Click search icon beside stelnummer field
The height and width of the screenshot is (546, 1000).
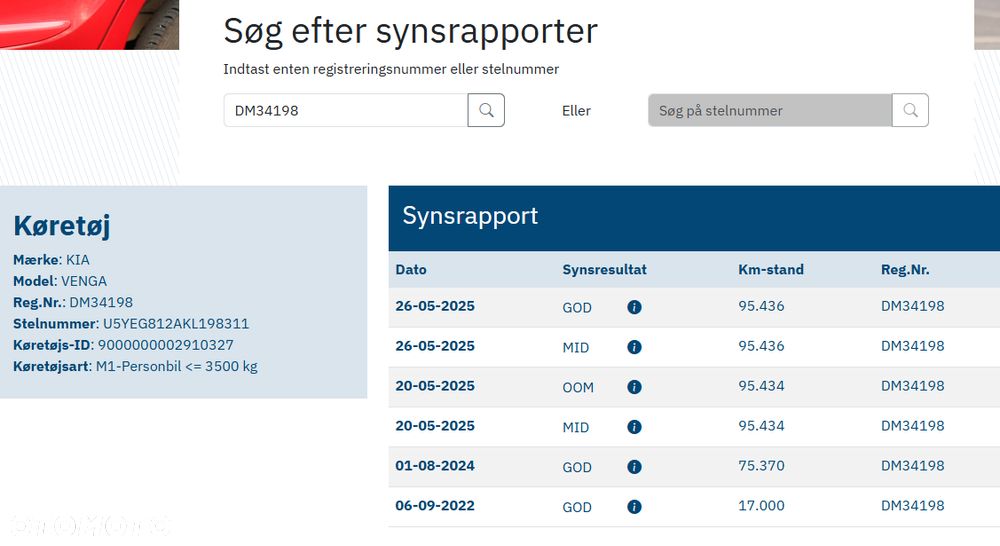pyautogui.click(x=910, y=110)
